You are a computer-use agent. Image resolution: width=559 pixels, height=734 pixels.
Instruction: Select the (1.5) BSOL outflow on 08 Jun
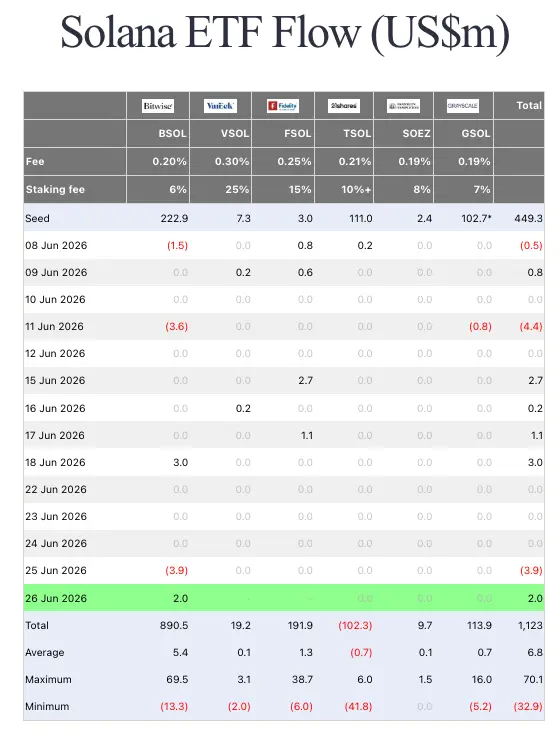(177, 245)
